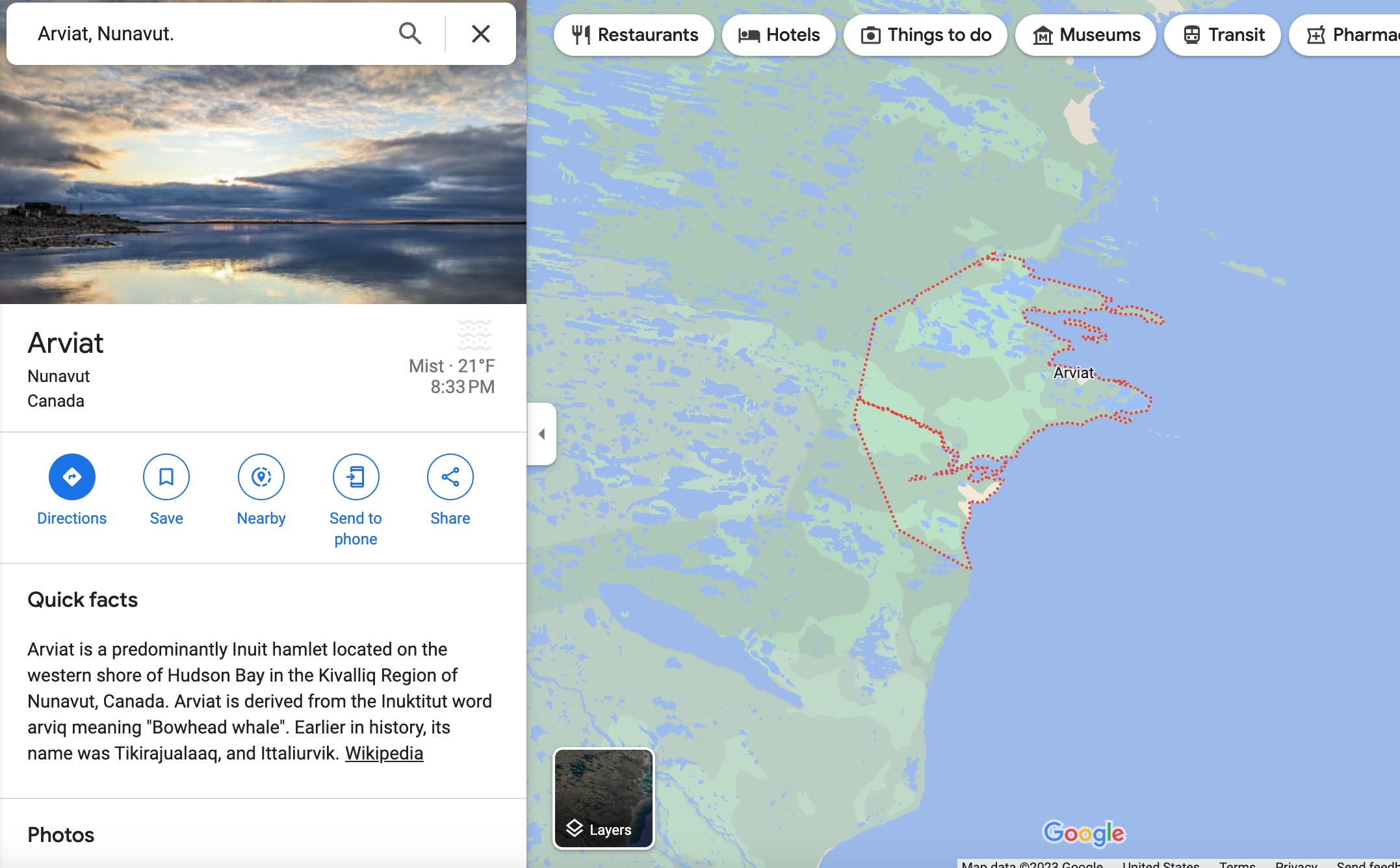Screen dimensions: 1400x868
Task: Click the Arviat search input field
Action: (x=208, y=34)
